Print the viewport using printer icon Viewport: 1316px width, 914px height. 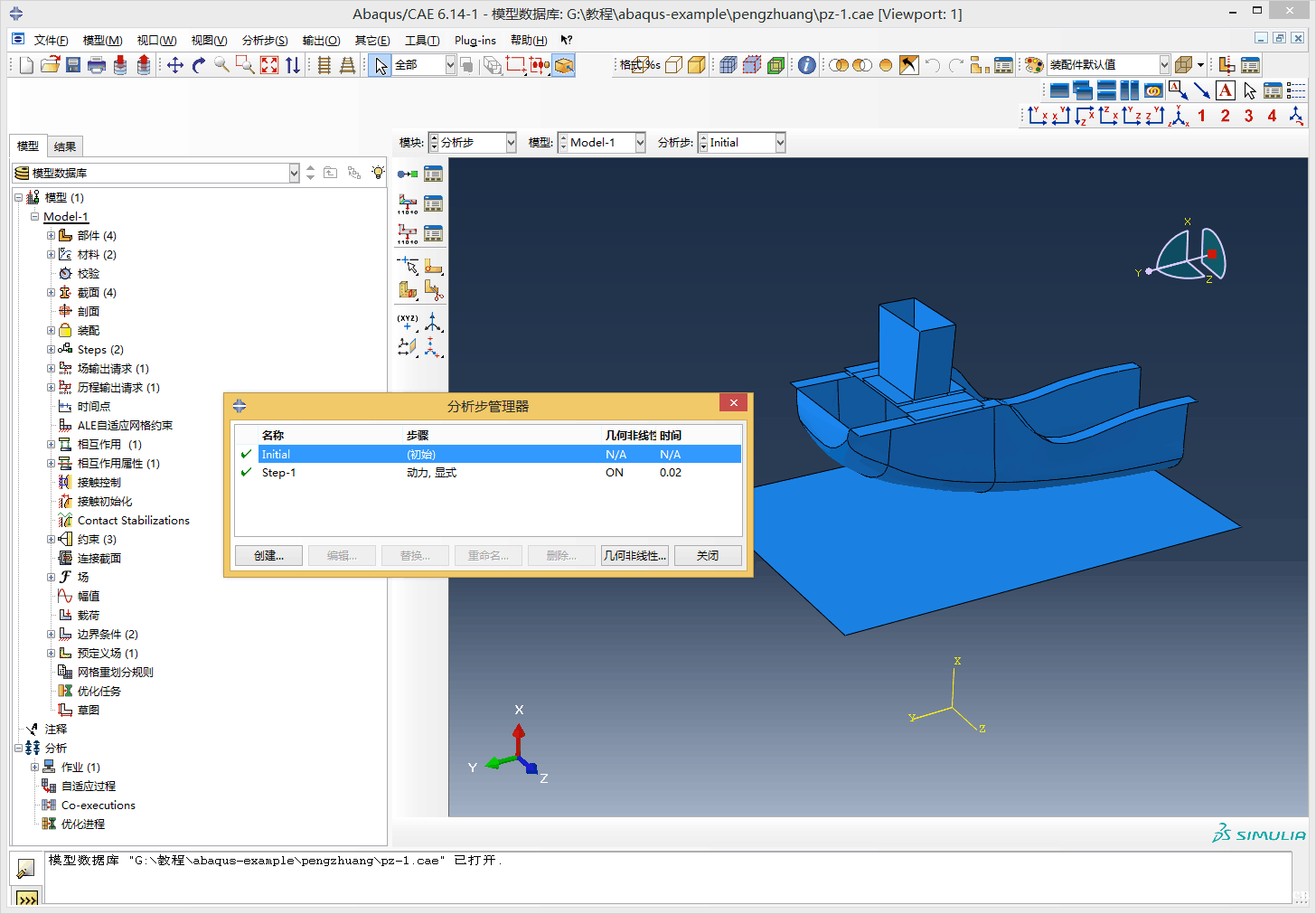pos(97,65)
